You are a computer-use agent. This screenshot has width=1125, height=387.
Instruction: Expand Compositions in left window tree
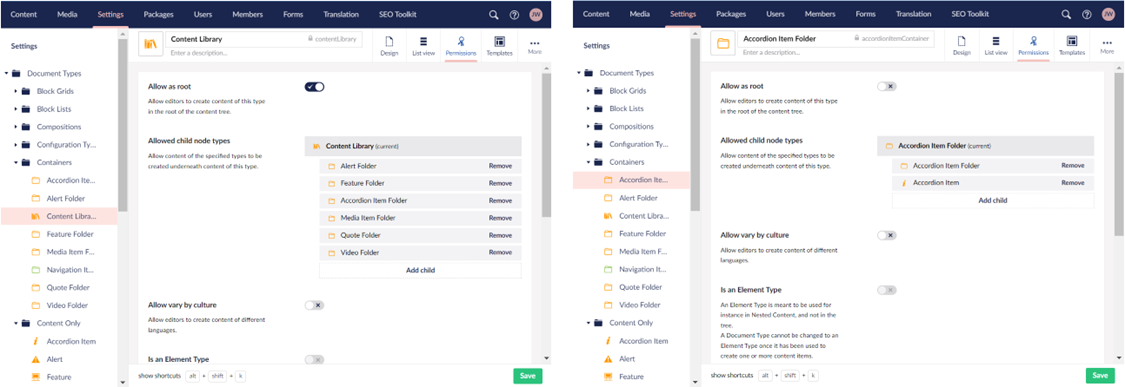[x=16, y=126]
